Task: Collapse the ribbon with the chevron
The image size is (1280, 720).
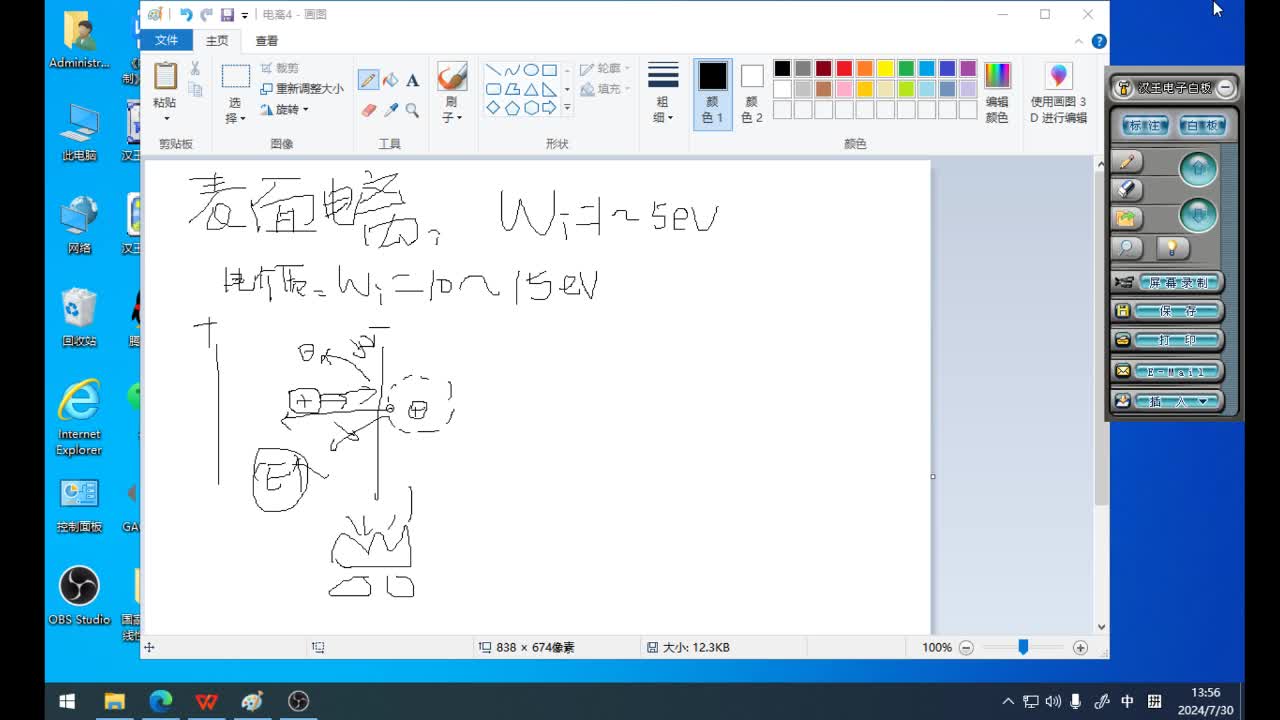Action: 1079,41
